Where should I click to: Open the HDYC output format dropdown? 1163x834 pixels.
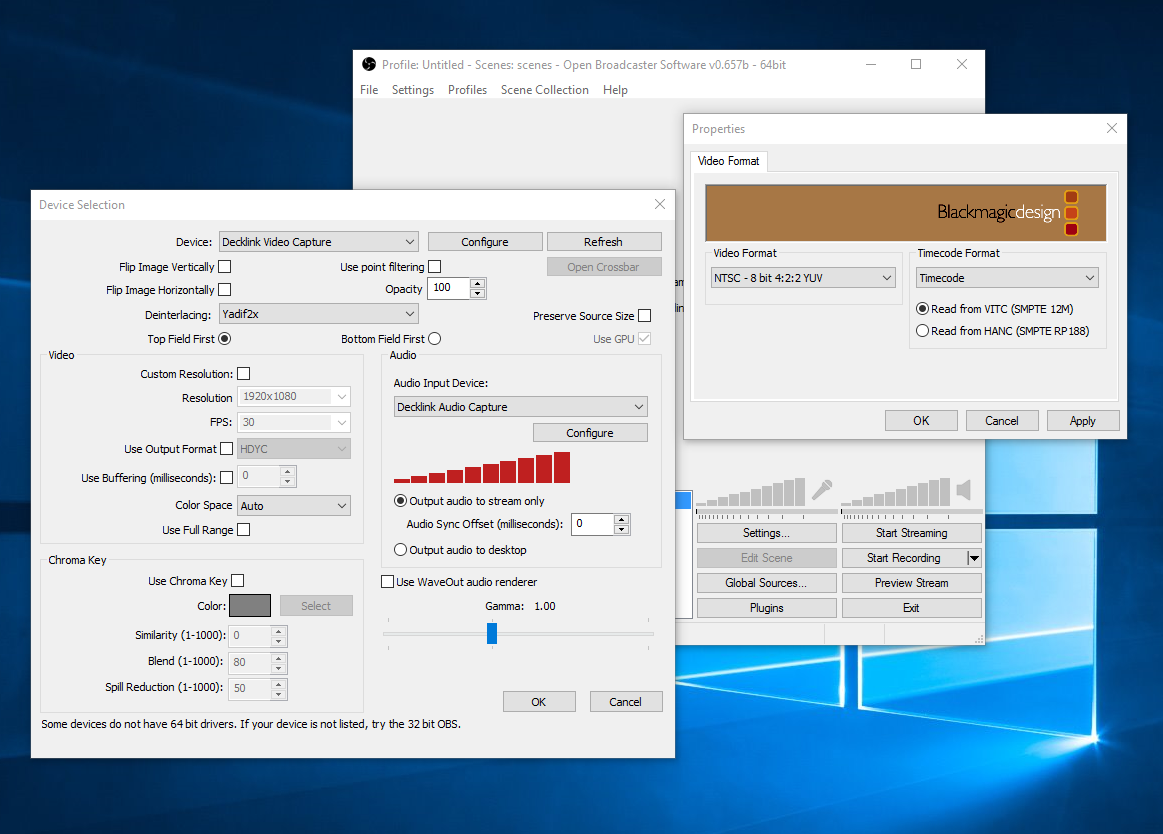[x=294, y=448]
